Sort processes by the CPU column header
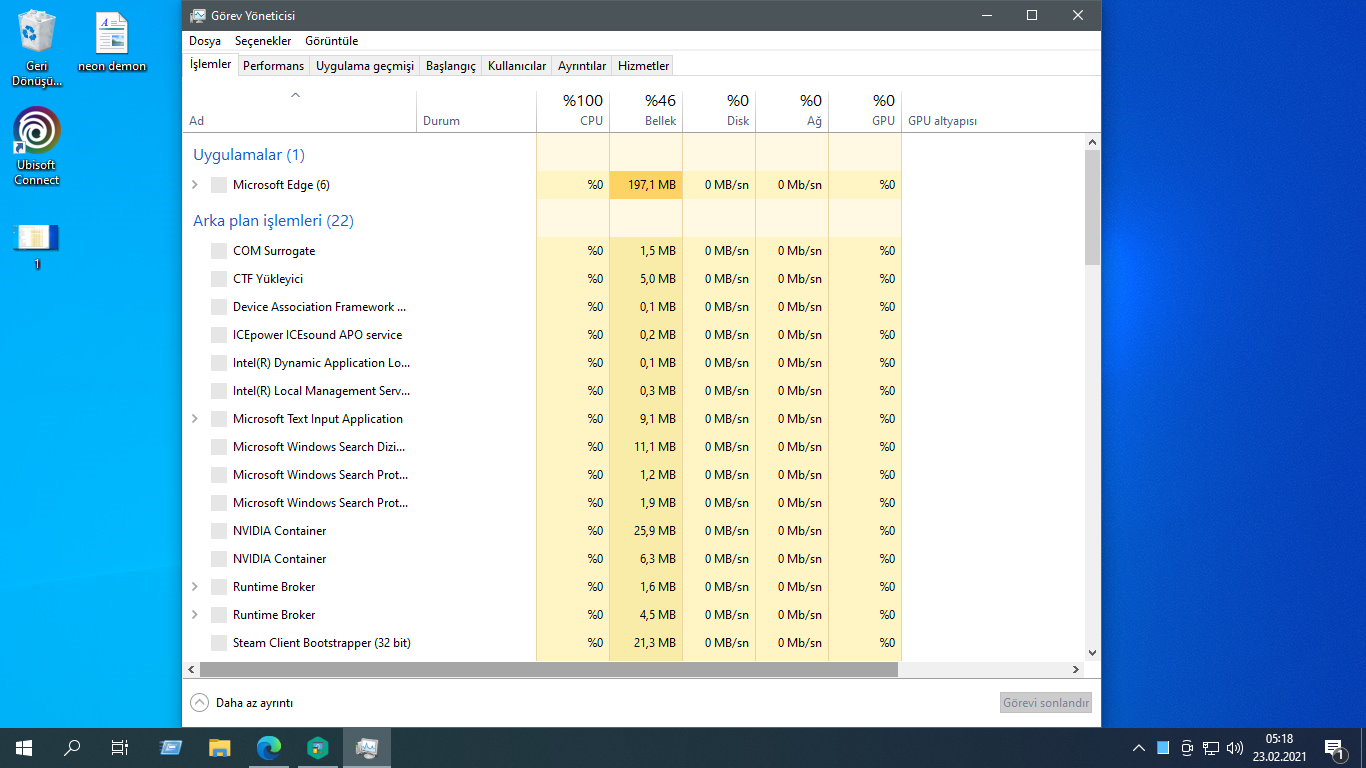This screenshot has width=1366, height=768. (573, 110)
